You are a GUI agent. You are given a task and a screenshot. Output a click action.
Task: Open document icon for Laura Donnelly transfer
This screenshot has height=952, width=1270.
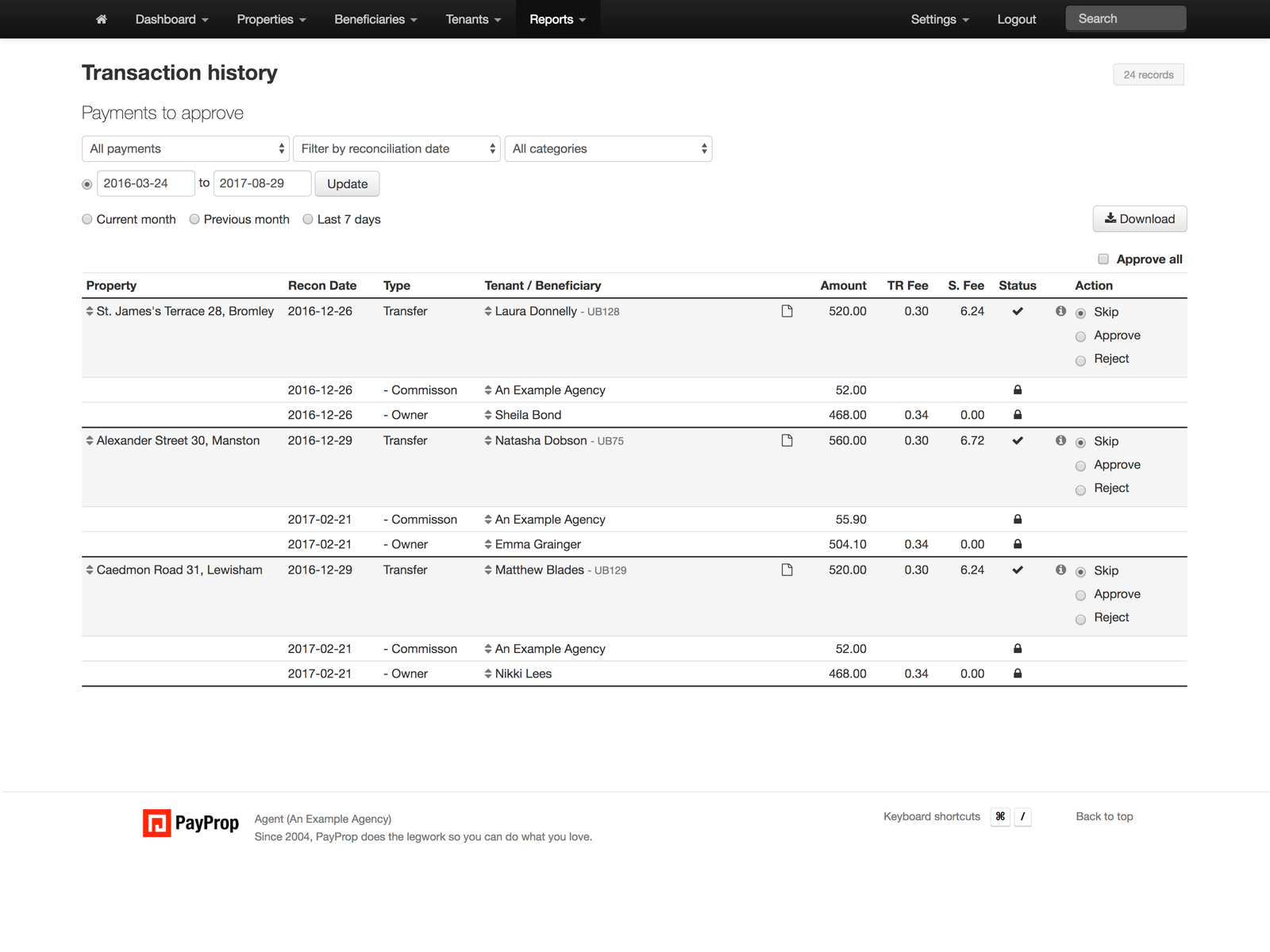coord(787,311)
